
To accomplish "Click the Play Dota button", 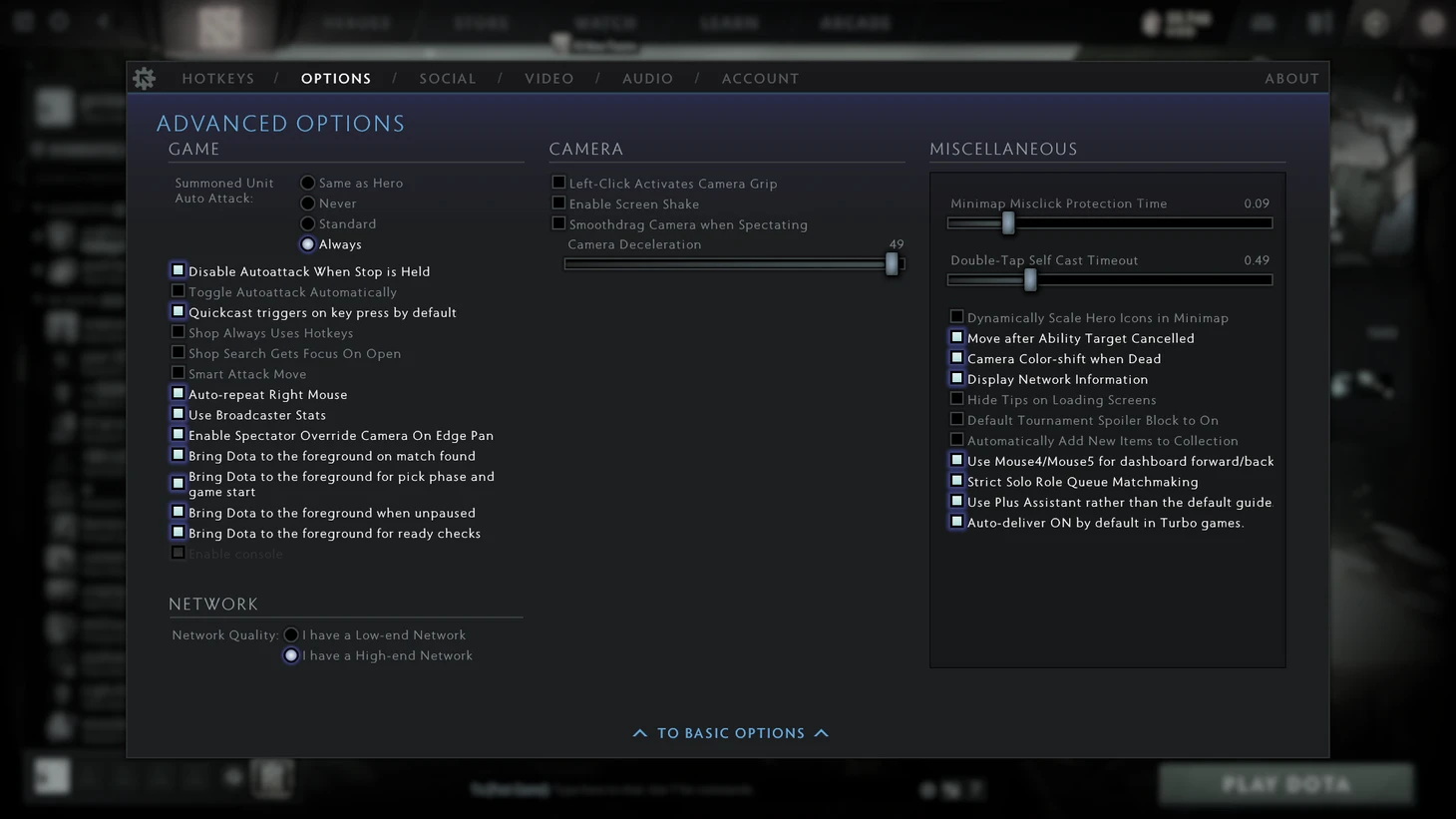I will click(x=1285, y=784).
